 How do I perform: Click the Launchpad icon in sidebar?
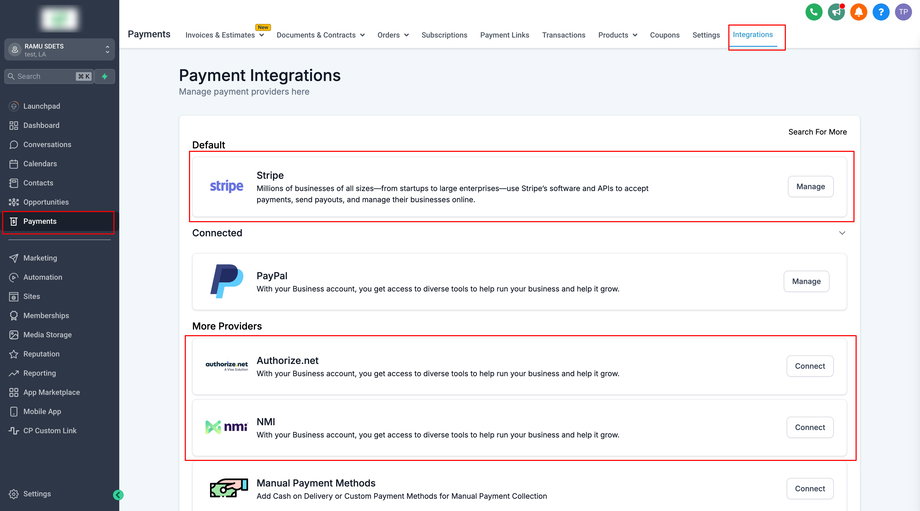[14, 106]
